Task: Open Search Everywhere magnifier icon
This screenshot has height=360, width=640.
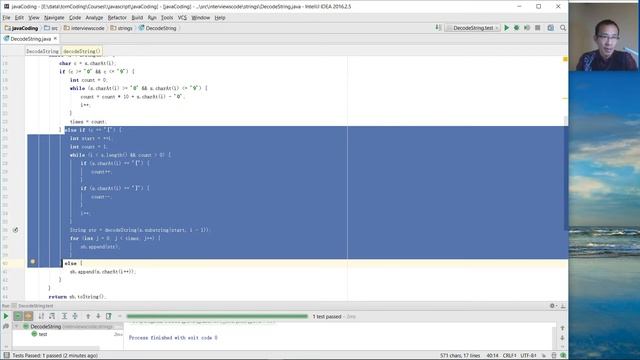Action: (x=563, y=28)
